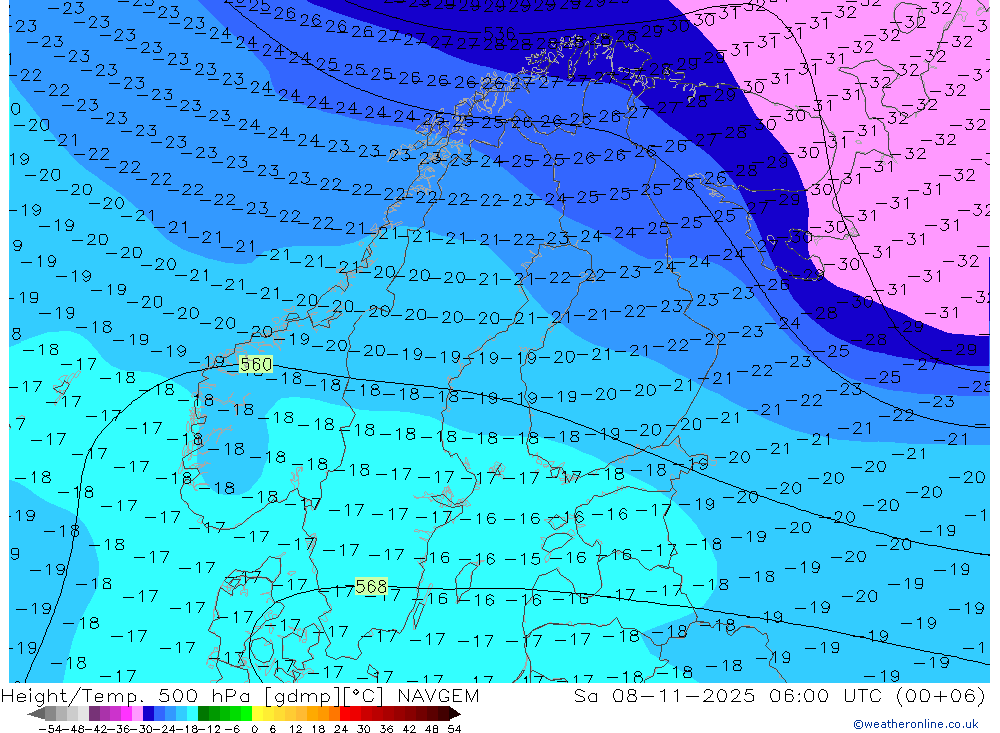This screenshot has width=1000, height=733.
Task: Click the 536 height contour label
Action: [499, 33]
